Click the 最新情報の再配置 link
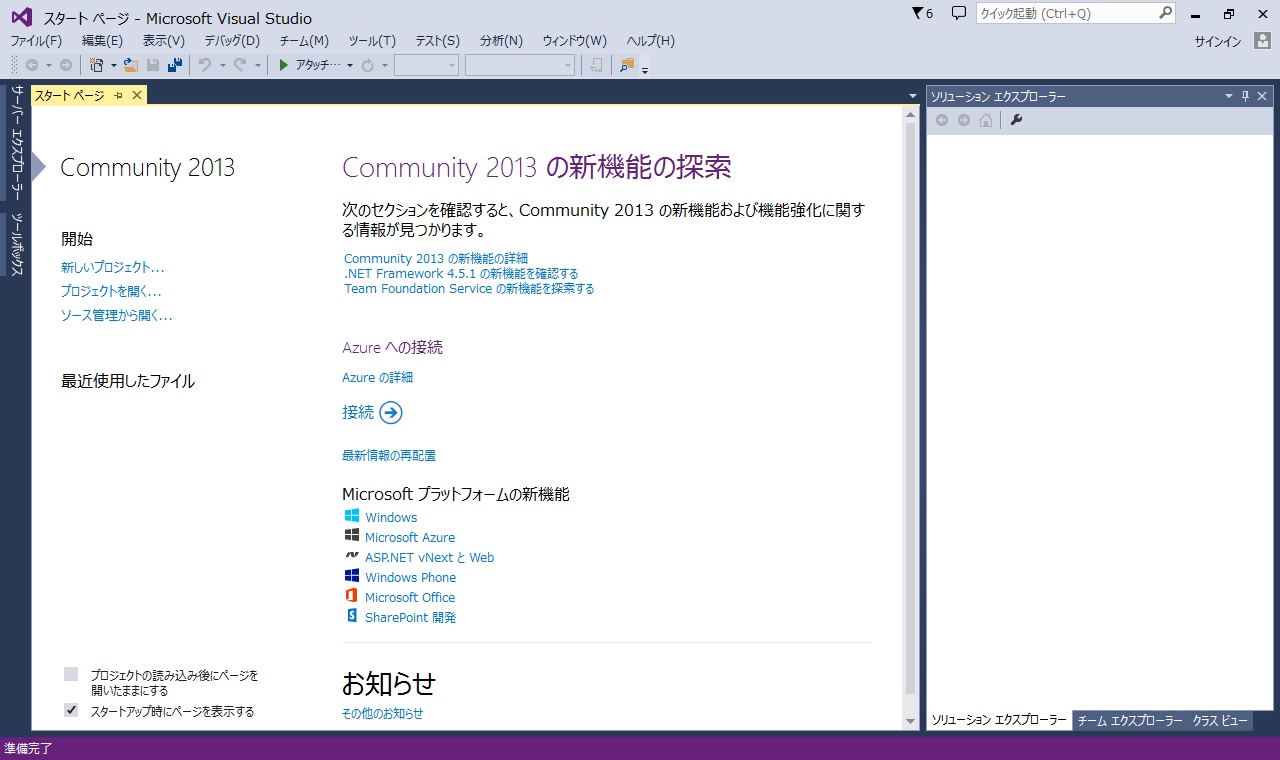Screen dimensions: 1280x760 pos(389,455)
